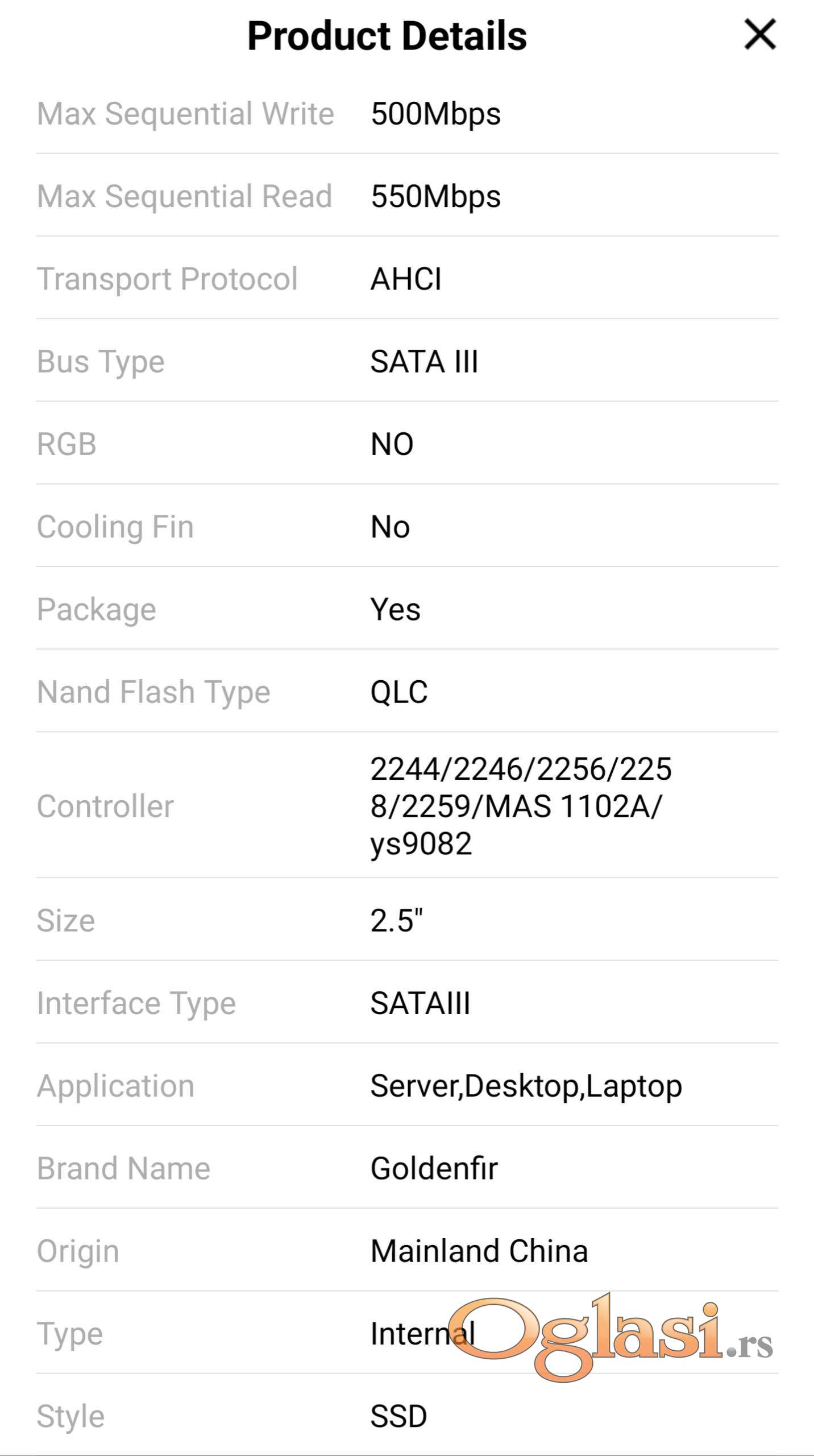Tap the Style SSD value
The image size is (814, 1456).
398,1416
